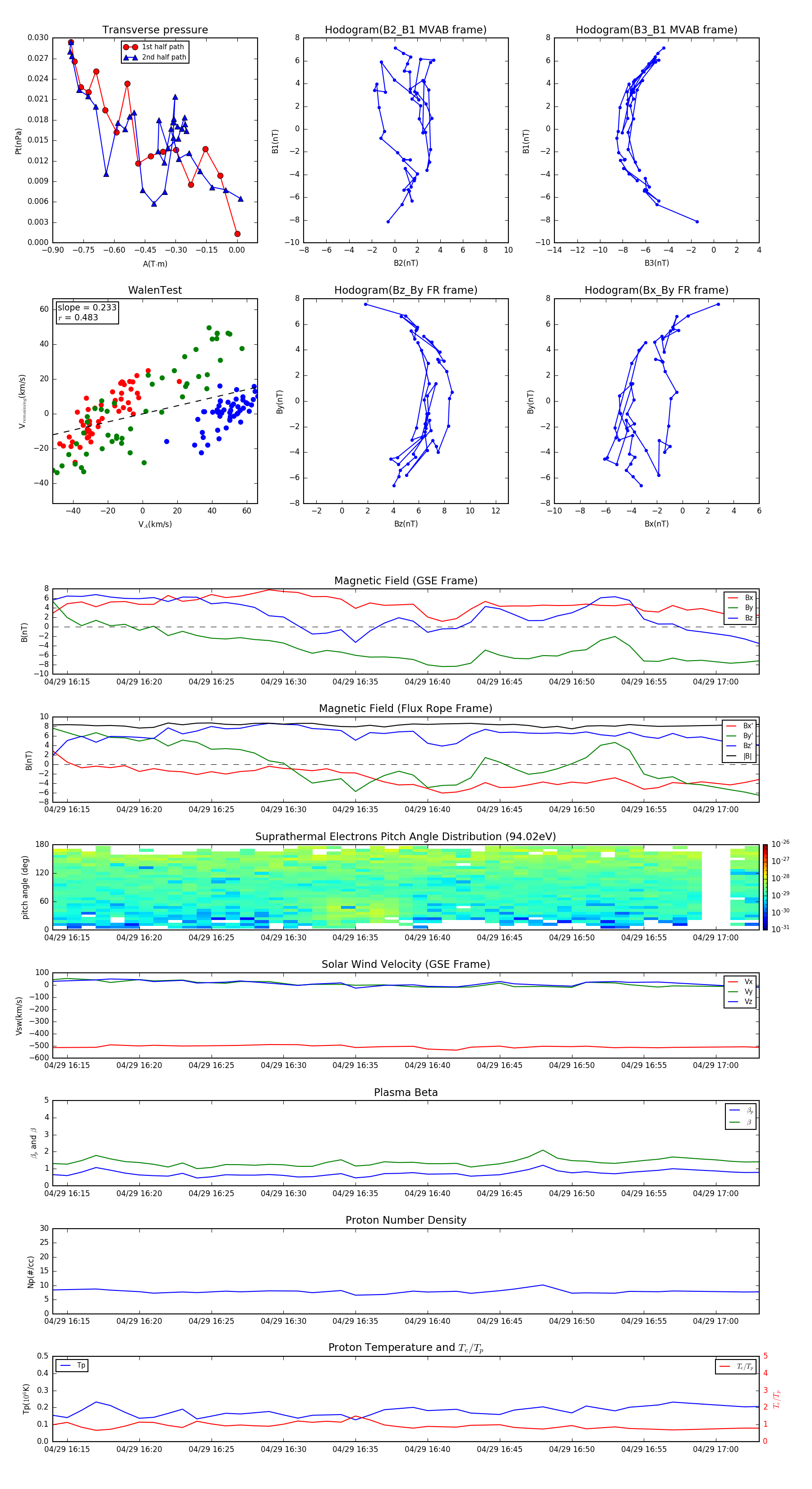Screen dimensions: 812x1489
Task: Click the 'Np(#/cc)' axis label
Action: 31,1272
